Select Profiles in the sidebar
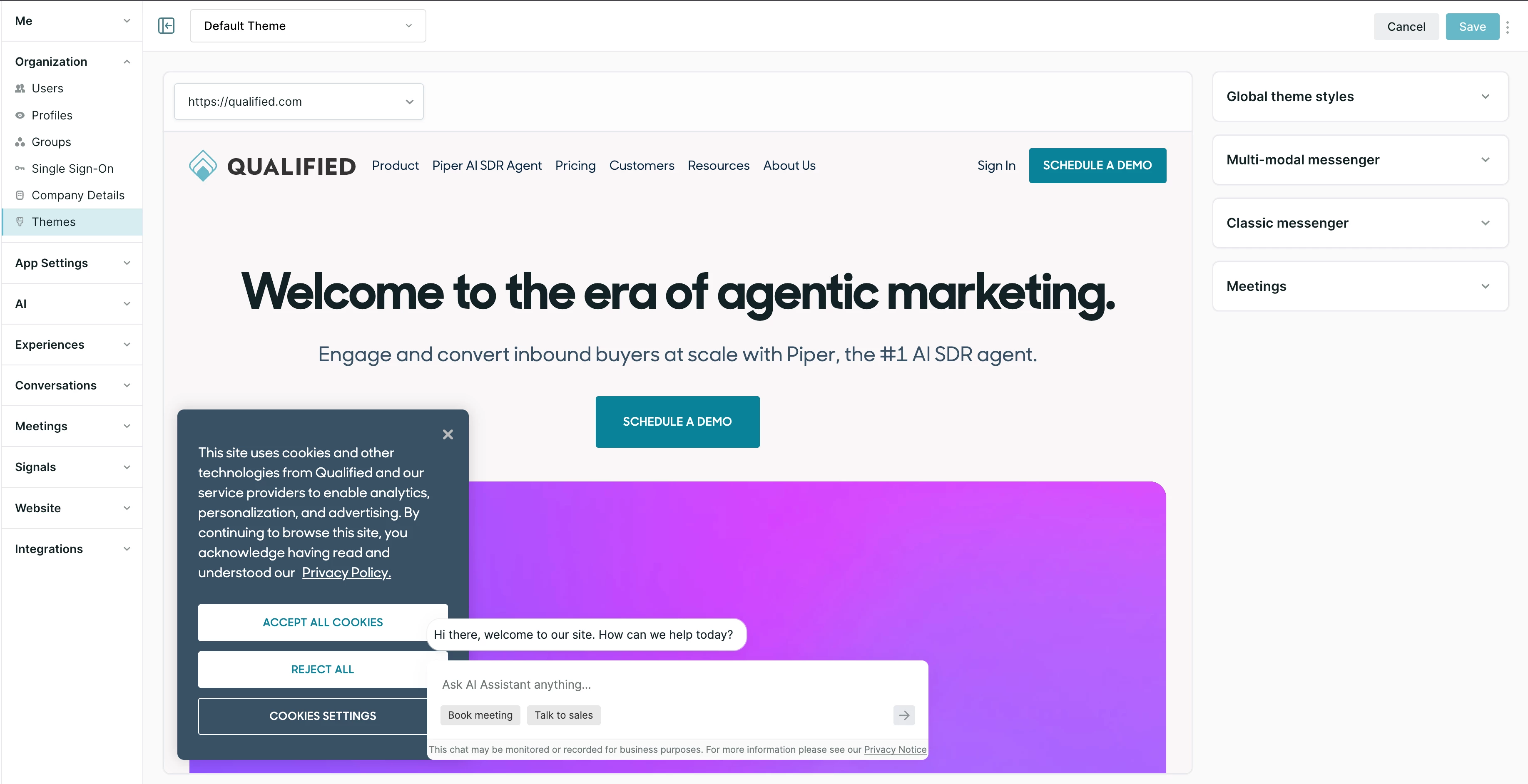This screenshot has height=784, width=1528. [x=52, y=115]
